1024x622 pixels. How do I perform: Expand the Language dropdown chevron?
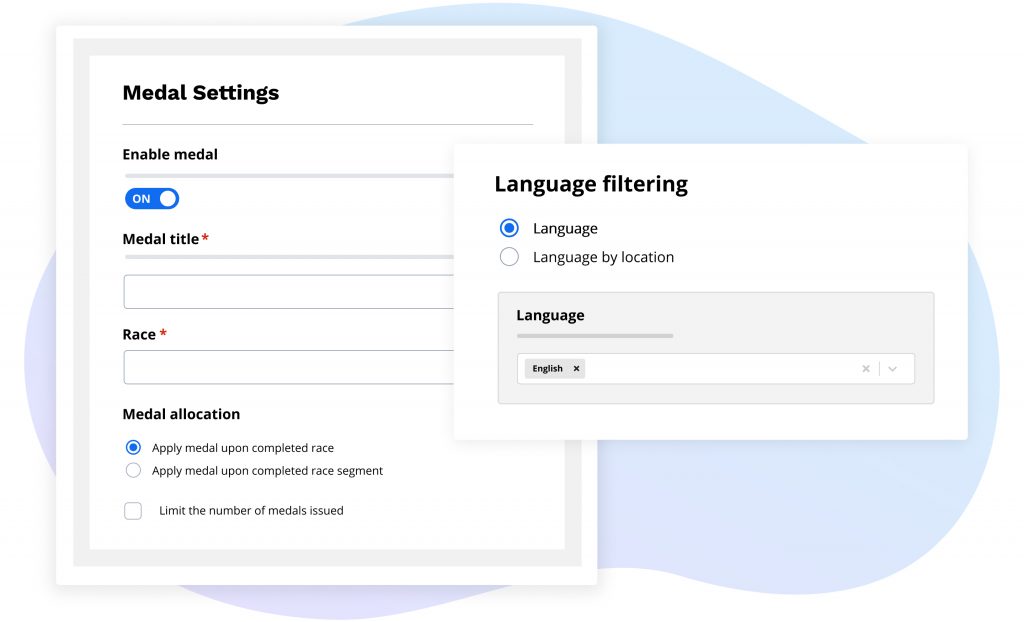(893, 369)
